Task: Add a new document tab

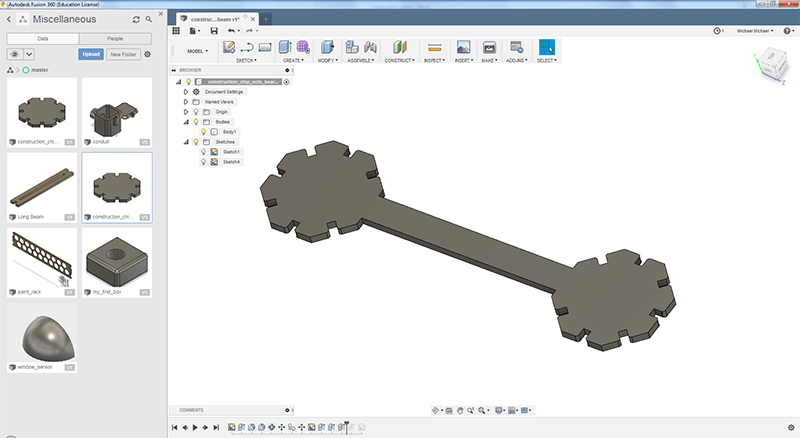Action: (x=265, y=19)
